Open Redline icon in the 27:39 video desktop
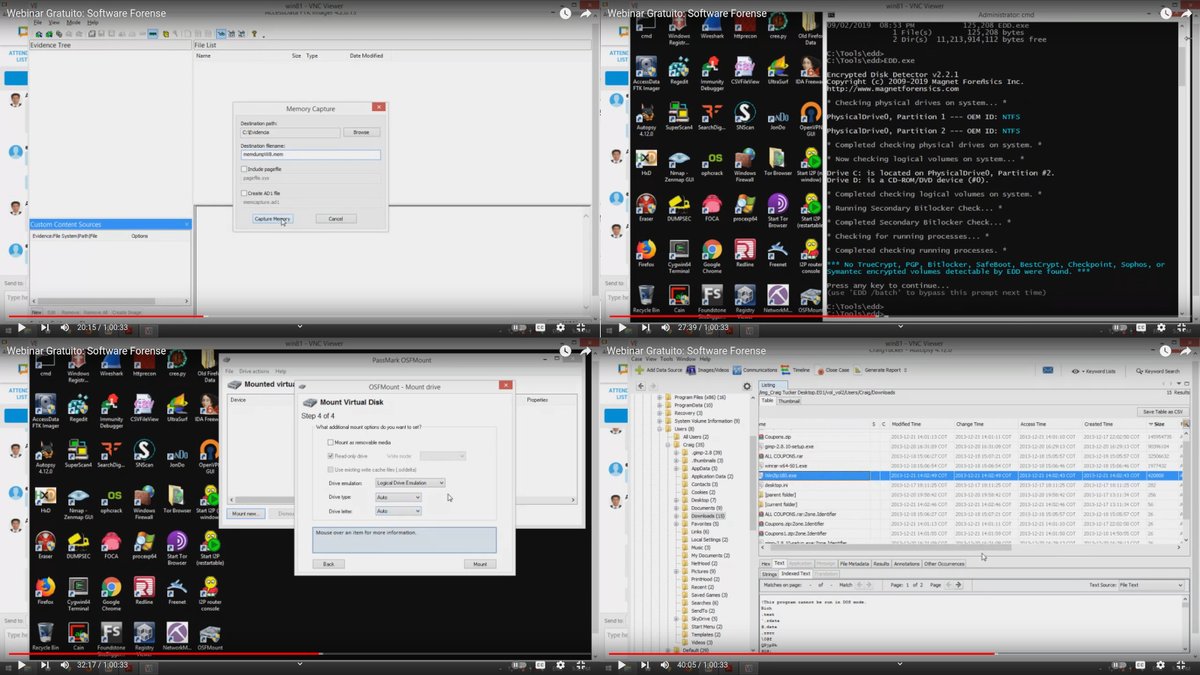Image resolution: width=1200 pixels, height=675 pixels. (x=745, y=254)
